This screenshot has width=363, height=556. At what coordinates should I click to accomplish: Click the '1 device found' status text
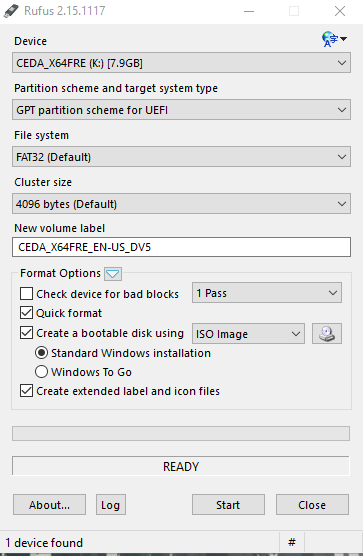44,543
